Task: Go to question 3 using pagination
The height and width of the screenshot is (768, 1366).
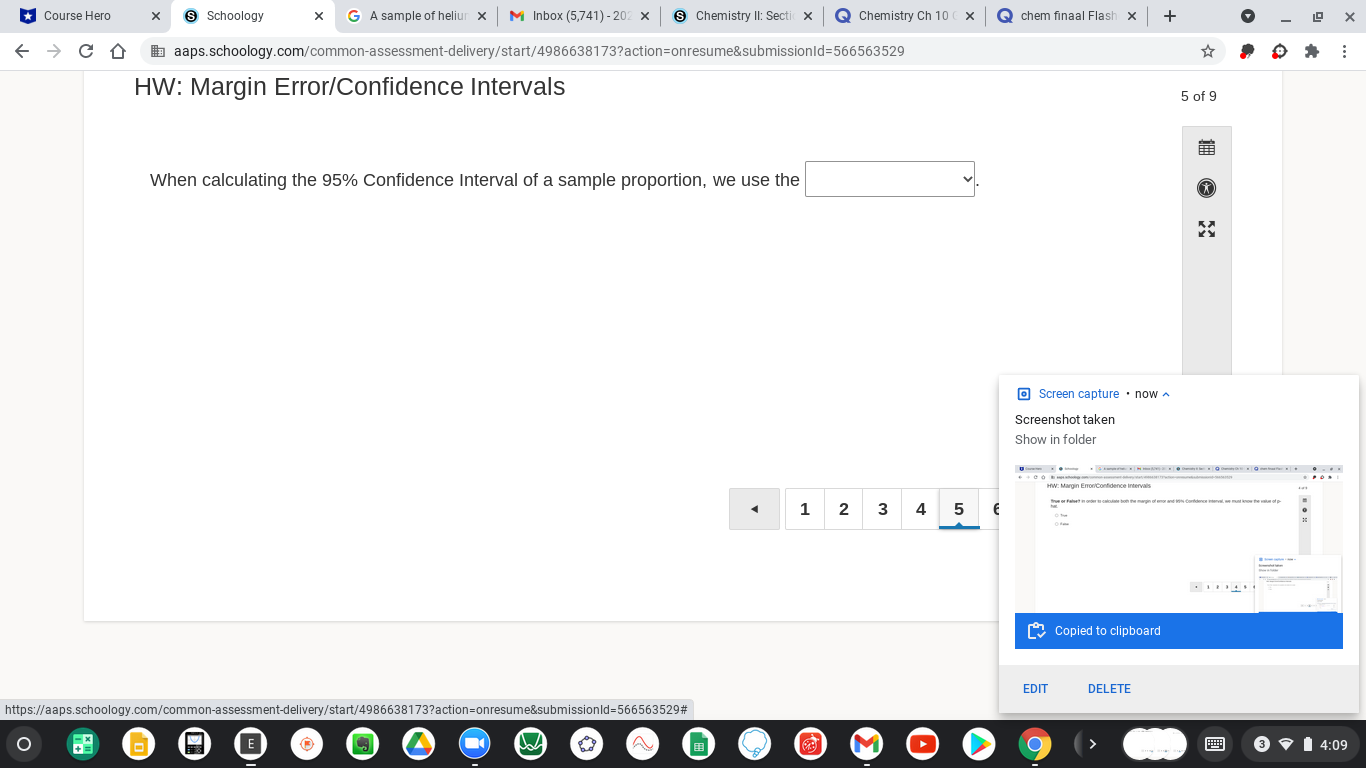Action: [x=882, y=509]
